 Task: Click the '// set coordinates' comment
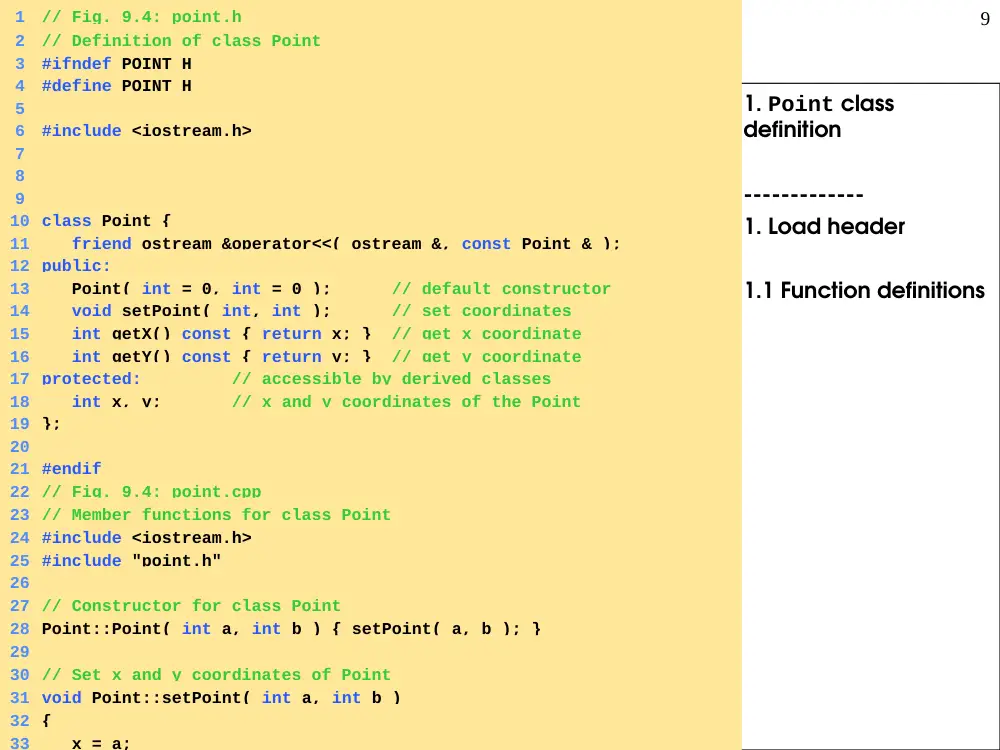[482, 311]
